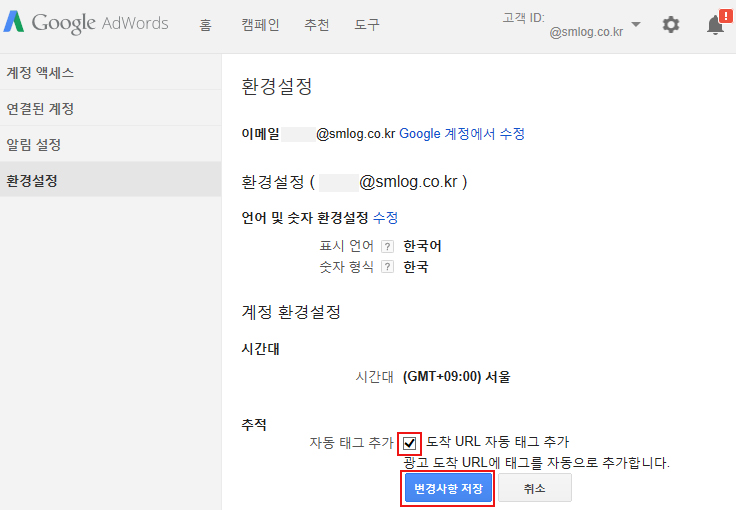Open the notifications bell

[715, 25]
